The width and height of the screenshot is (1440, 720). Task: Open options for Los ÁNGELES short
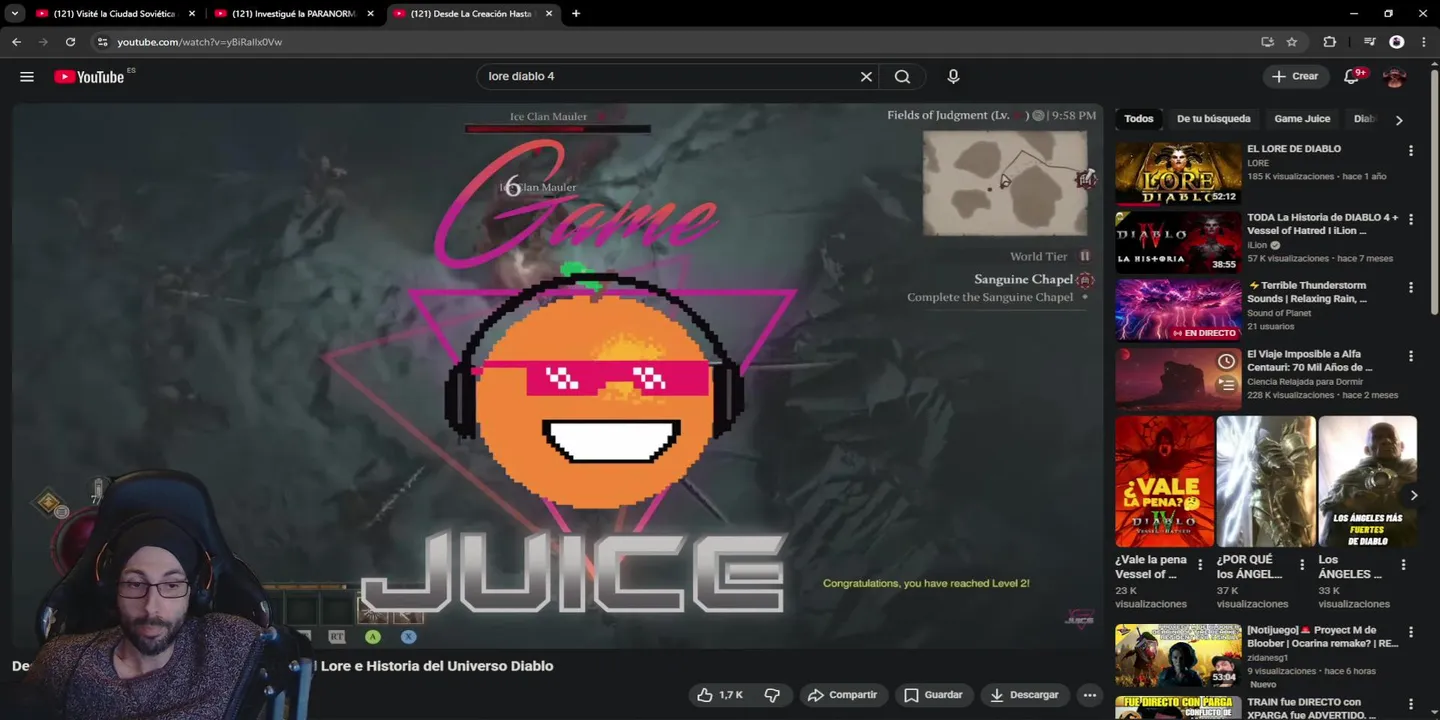tap(1403, 565)
